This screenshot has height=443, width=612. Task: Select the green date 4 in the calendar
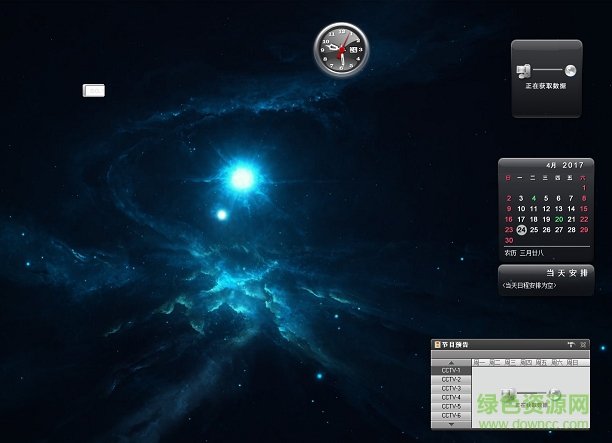pyautogui.click(x=534, y=198)
